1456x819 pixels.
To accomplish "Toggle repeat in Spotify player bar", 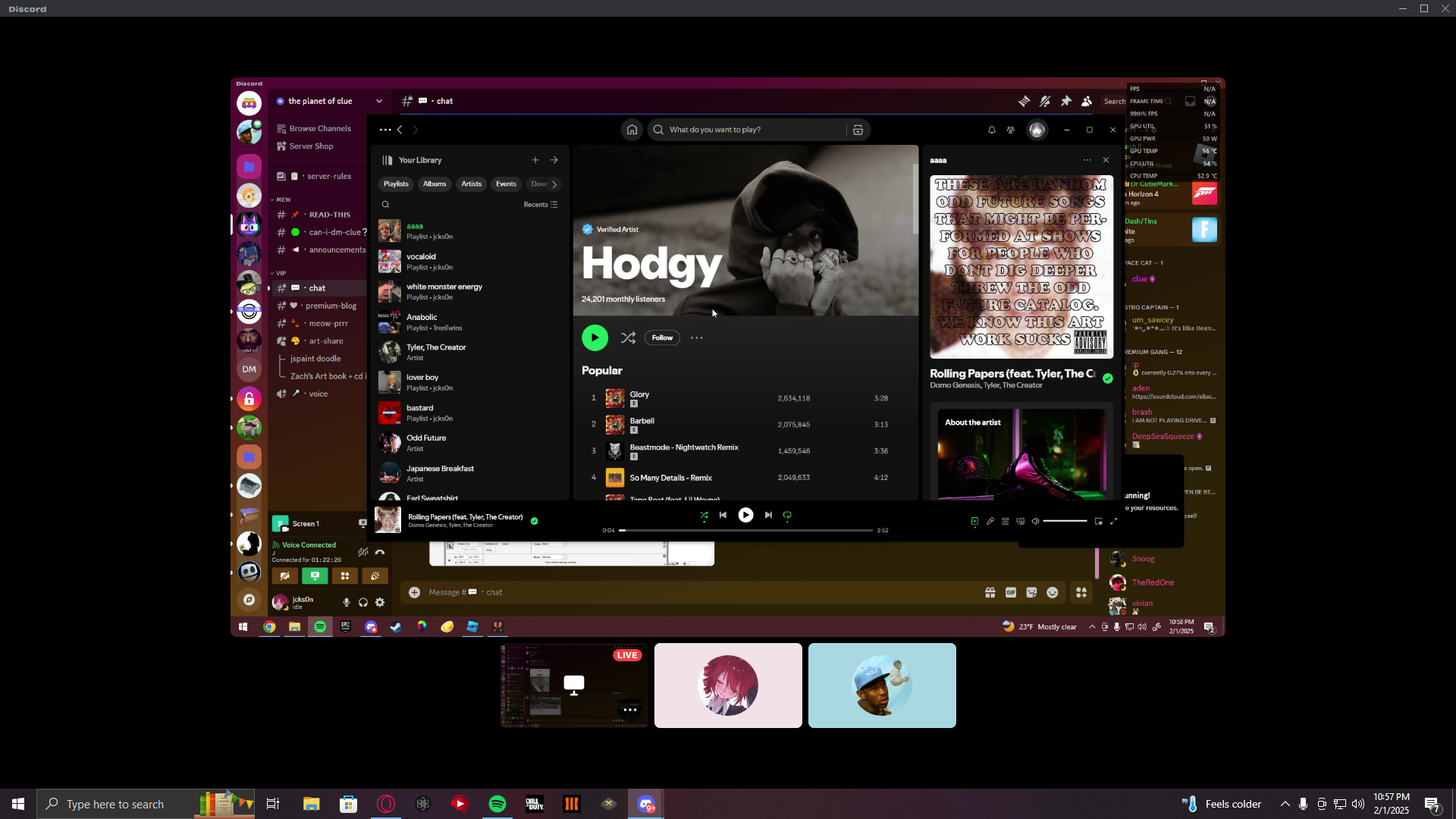I will pyautogui.click(x=787, y=516).
